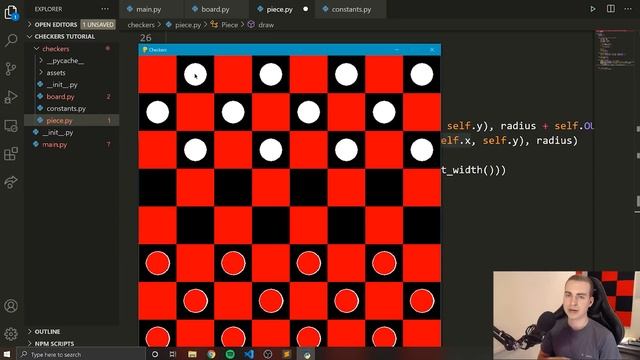Open Cortana circle icon on taskbar
This screenshot has width=640, height=360.
pos(155,354)
